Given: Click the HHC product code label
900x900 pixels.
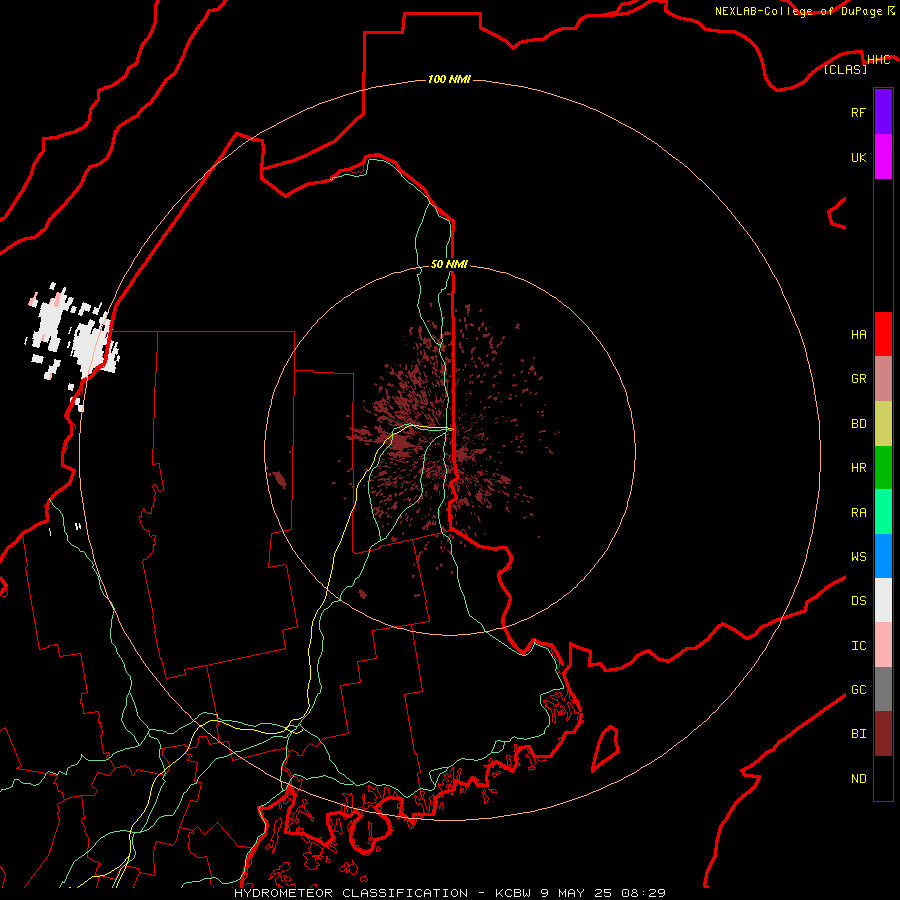Looking at the screenshot, I should click(878, 60).
